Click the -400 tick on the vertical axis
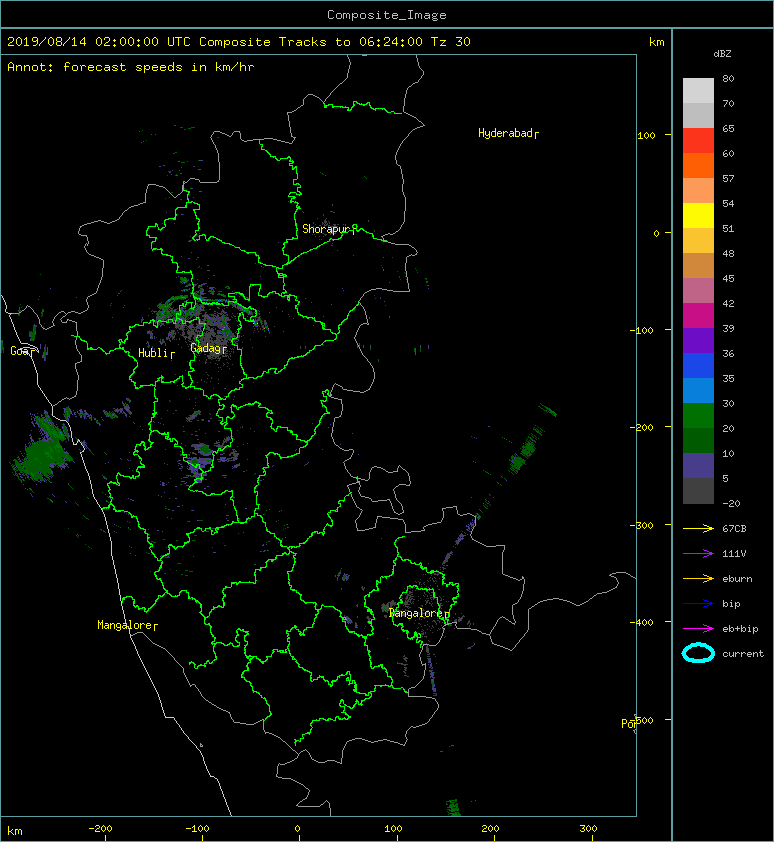 coord(641,622)
